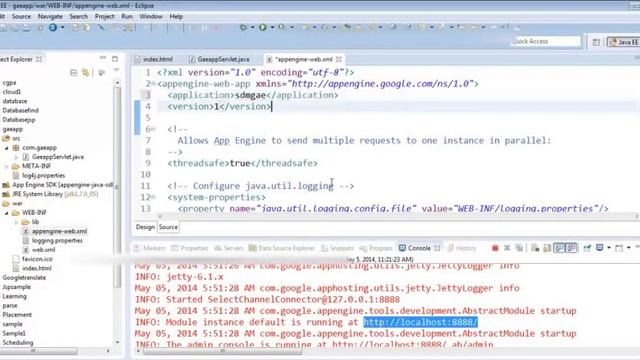Switch to the index.html editor tab
Screen dimensions: 640x360
pos(154,59)
